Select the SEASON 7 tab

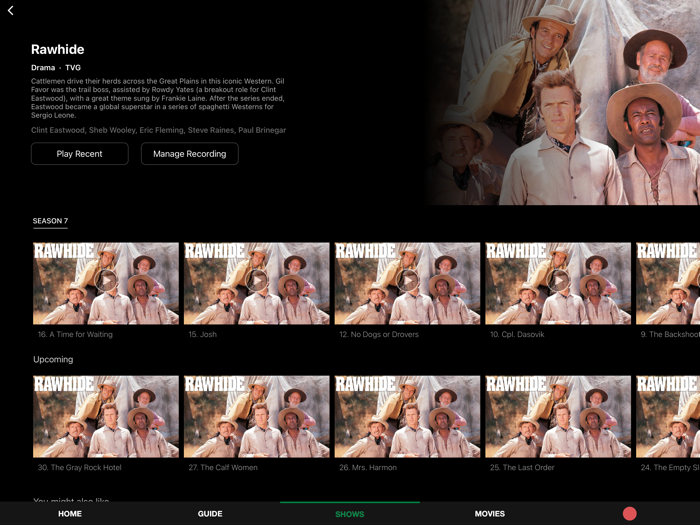click(50, 221)
